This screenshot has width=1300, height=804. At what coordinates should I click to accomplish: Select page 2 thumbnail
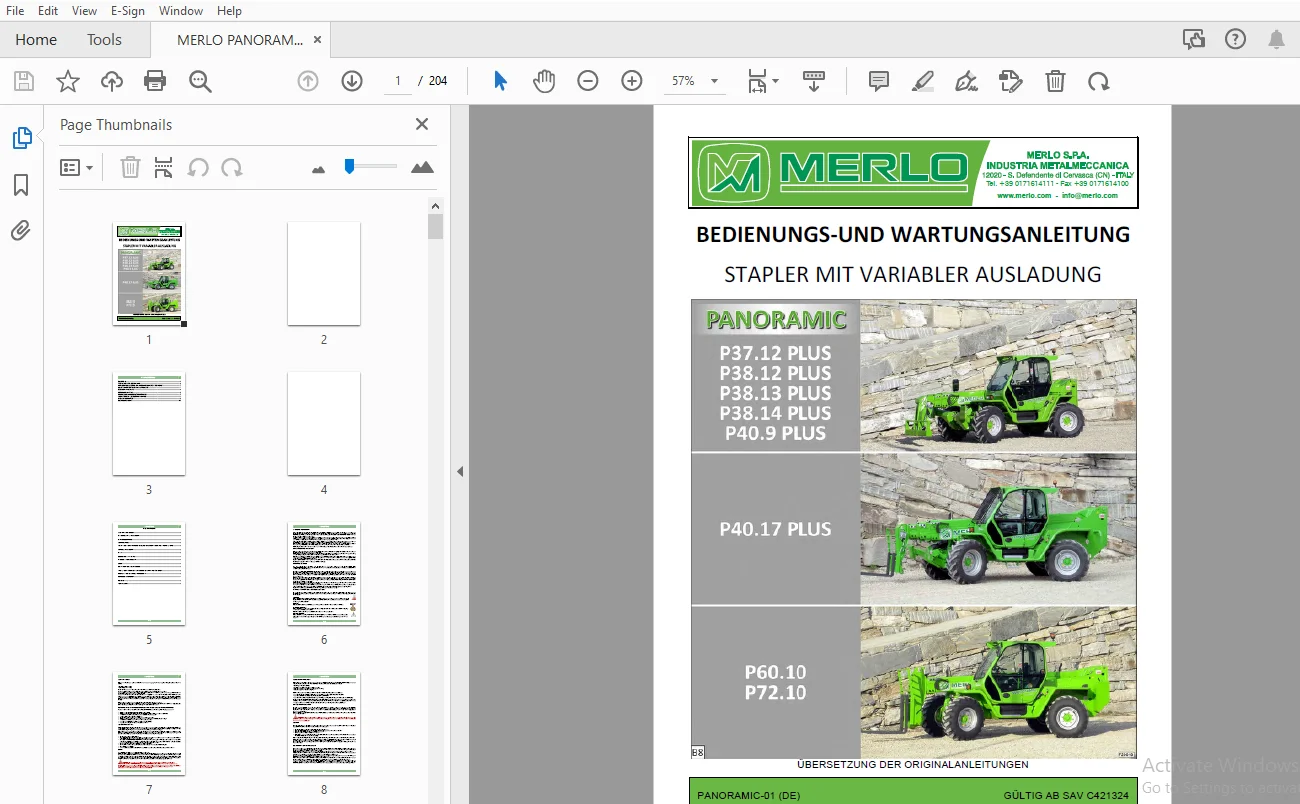click(324, 273)
